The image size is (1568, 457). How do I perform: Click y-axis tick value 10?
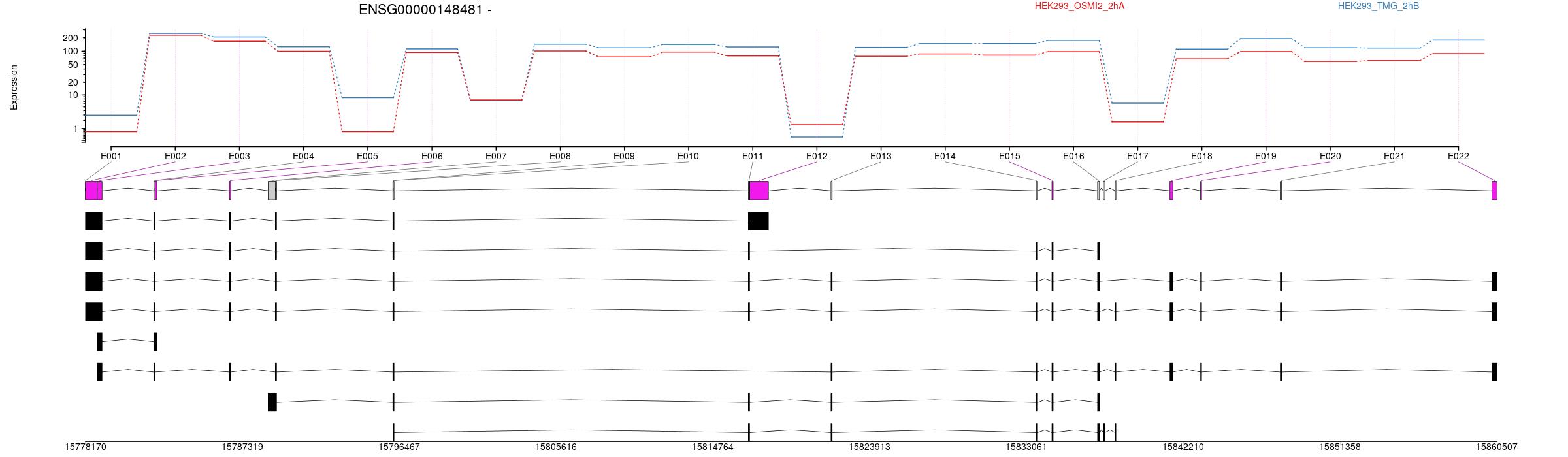pos(73,95)
